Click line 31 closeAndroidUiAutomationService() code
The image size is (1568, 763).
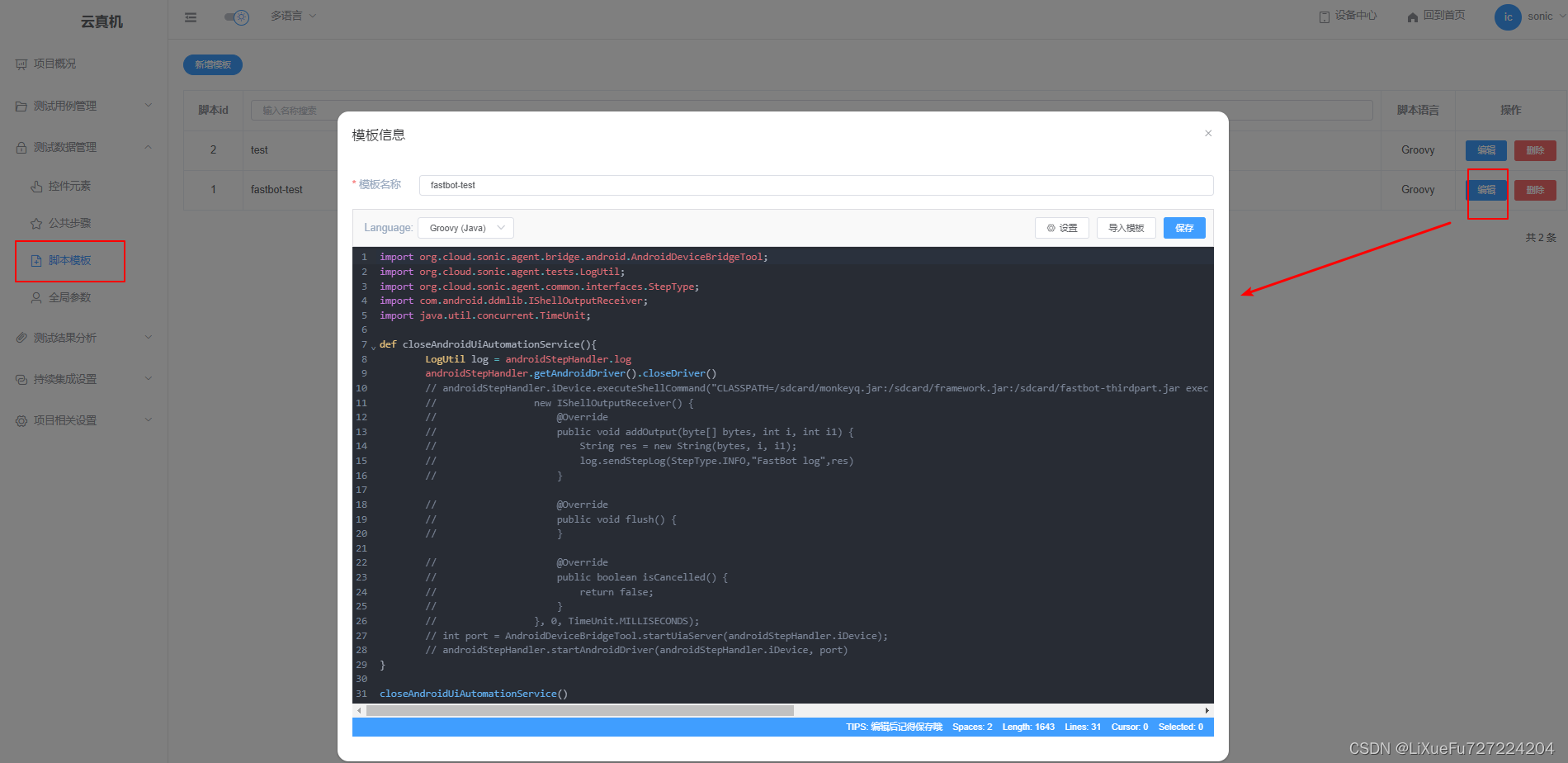474,694
